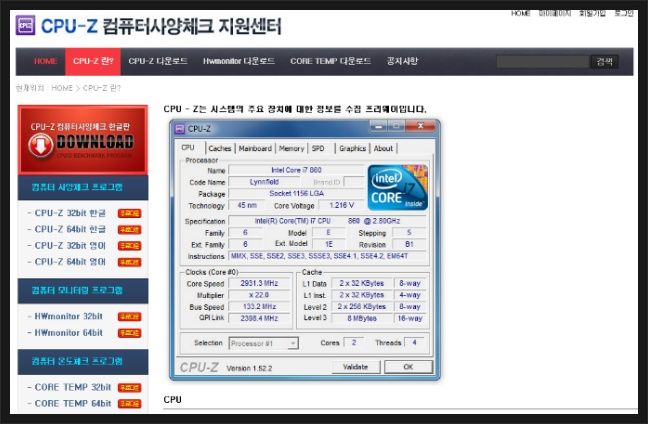Click the 'Intel Core i7 860' name field
648x424 pixels.
click(296, 170)
